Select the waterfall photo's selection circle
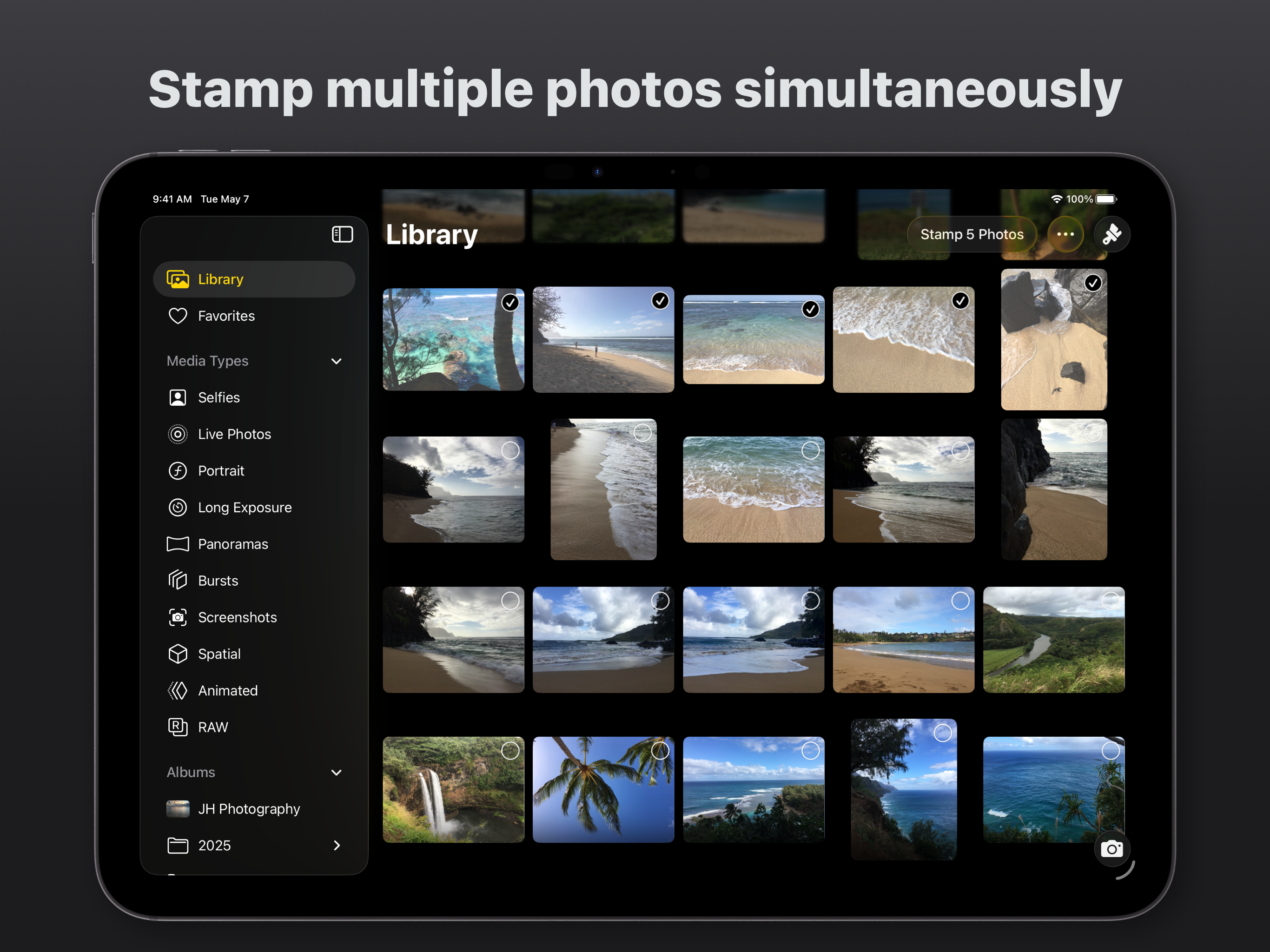This screenshot has height=952, width=1270. pos(510,750)
